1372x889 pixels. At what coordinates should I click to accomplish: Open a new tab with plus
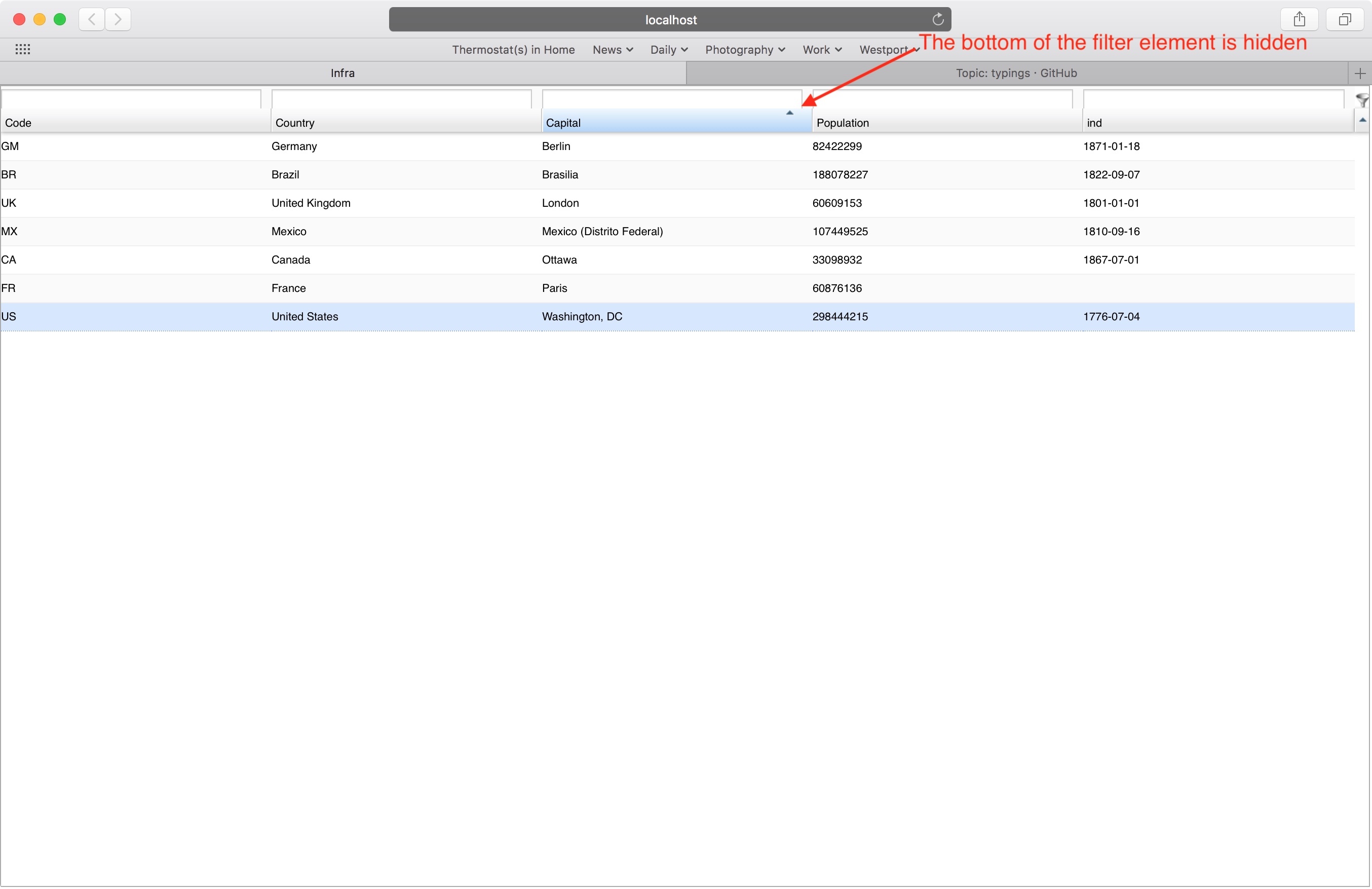1360,73
